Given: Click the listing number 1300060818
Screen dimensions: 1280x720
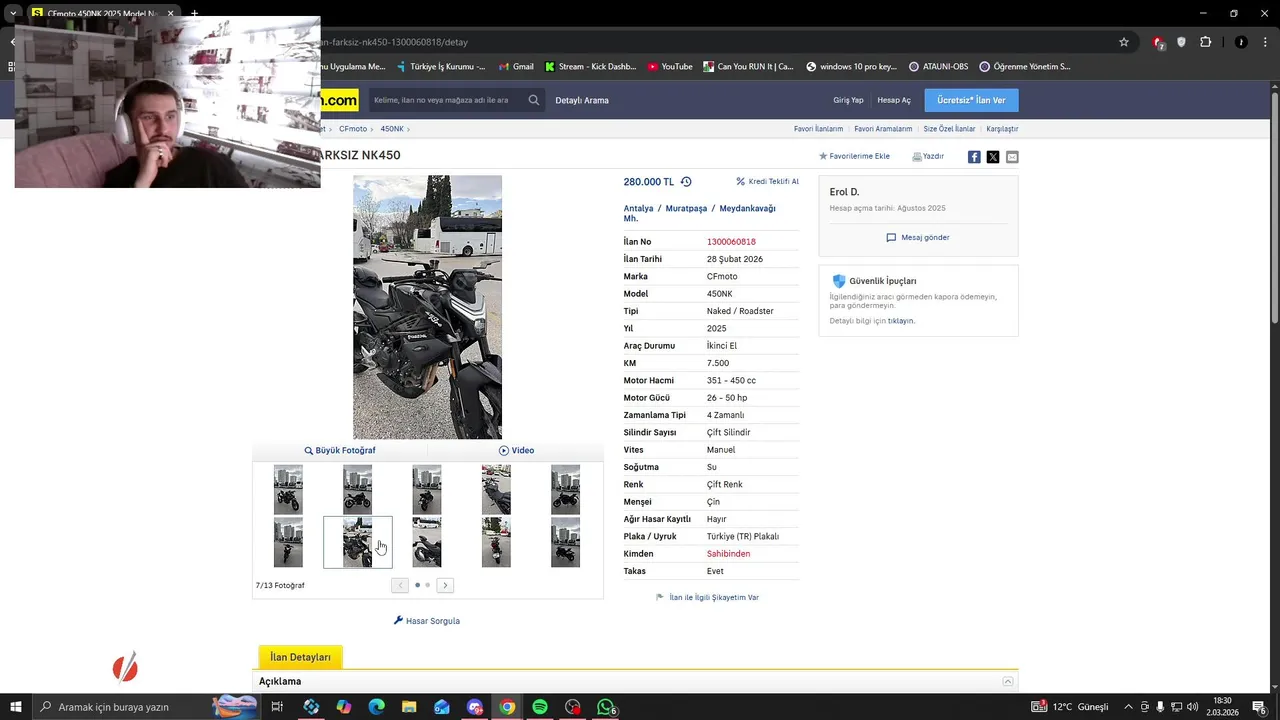Looking at the screenshot, I should tap(731, 242).
